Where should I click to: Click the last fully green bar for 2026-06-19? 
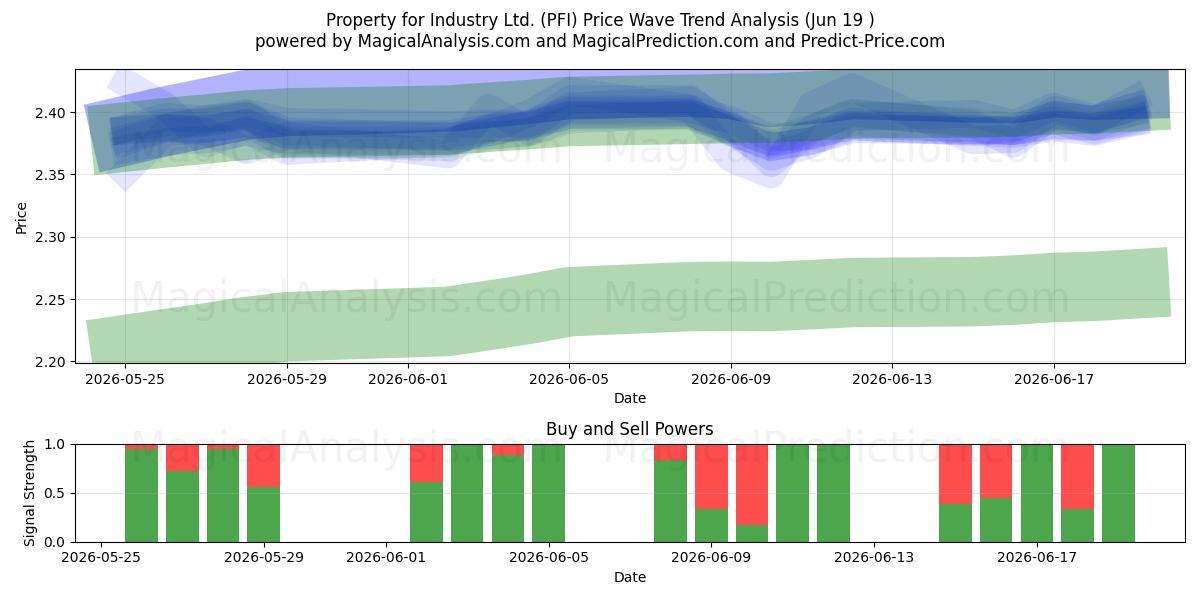1118,493
